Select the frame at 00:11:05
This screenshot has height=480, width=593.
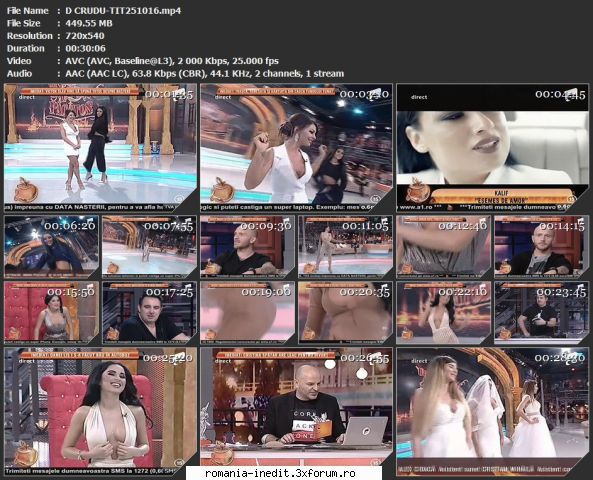[346, 247]
